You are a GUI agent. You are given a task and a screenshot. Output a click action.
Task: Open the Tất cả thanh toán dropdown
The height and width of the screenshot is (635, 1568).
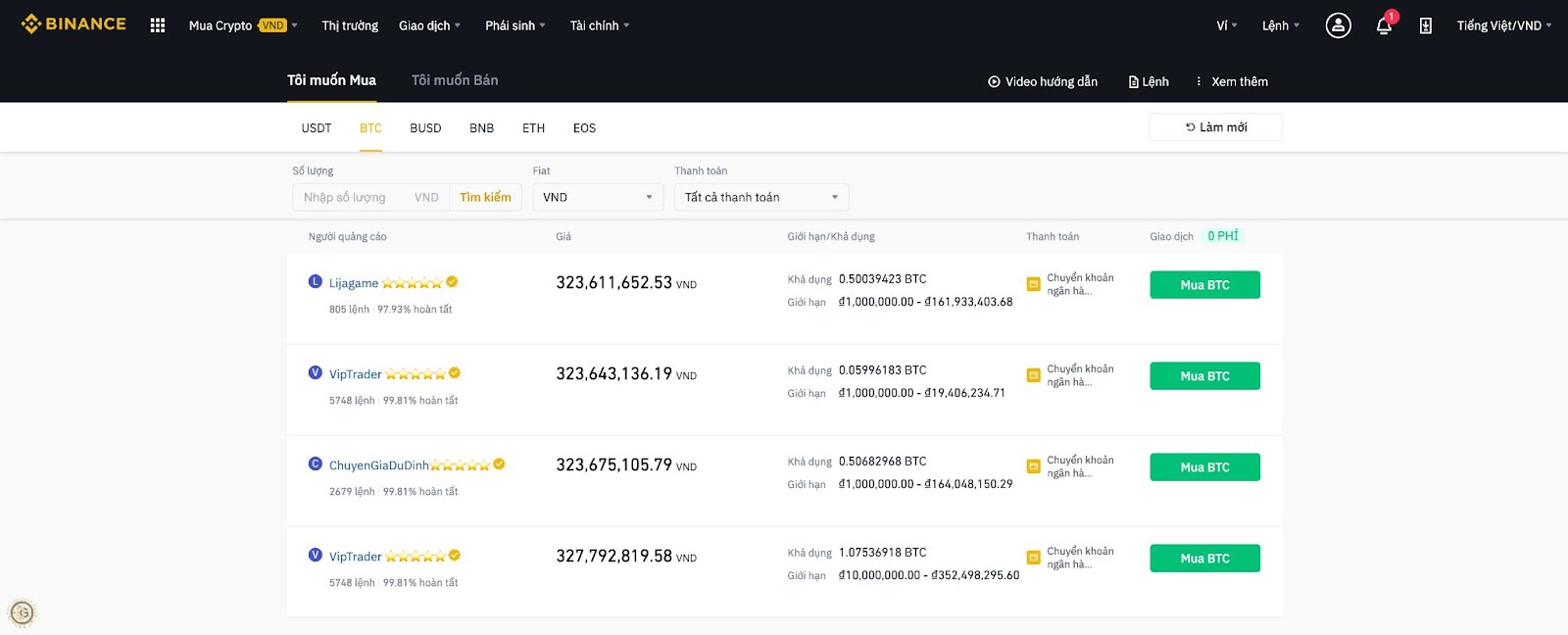[x=761, y=197]
